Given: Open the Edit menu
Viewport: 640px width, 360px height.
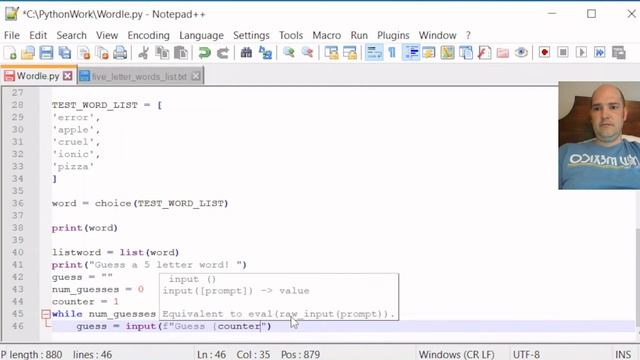Looking at the screenshot, I should click(x=38, y=36).
